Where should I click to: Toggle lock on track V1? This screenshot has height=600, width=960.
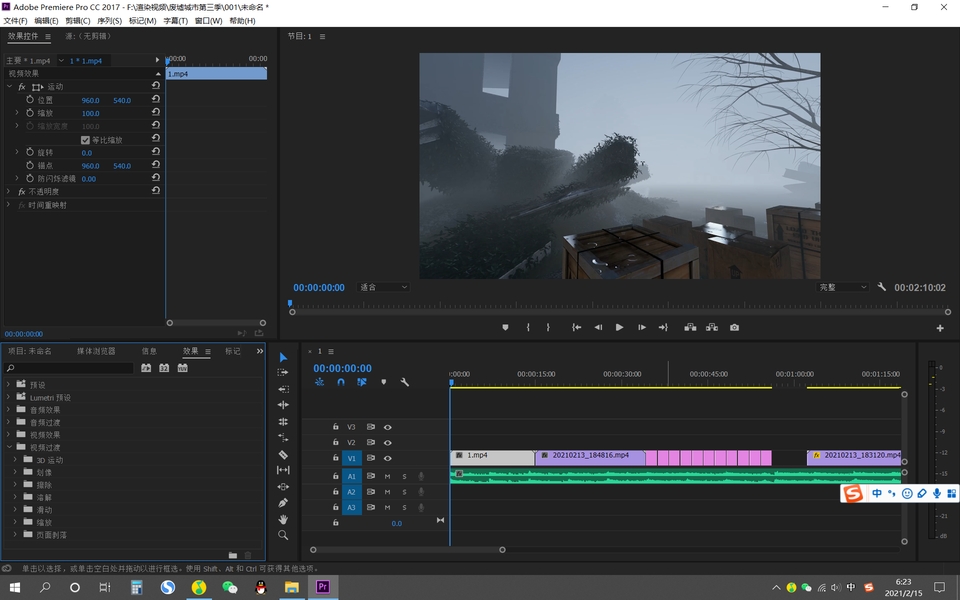[x=336, y=458]
